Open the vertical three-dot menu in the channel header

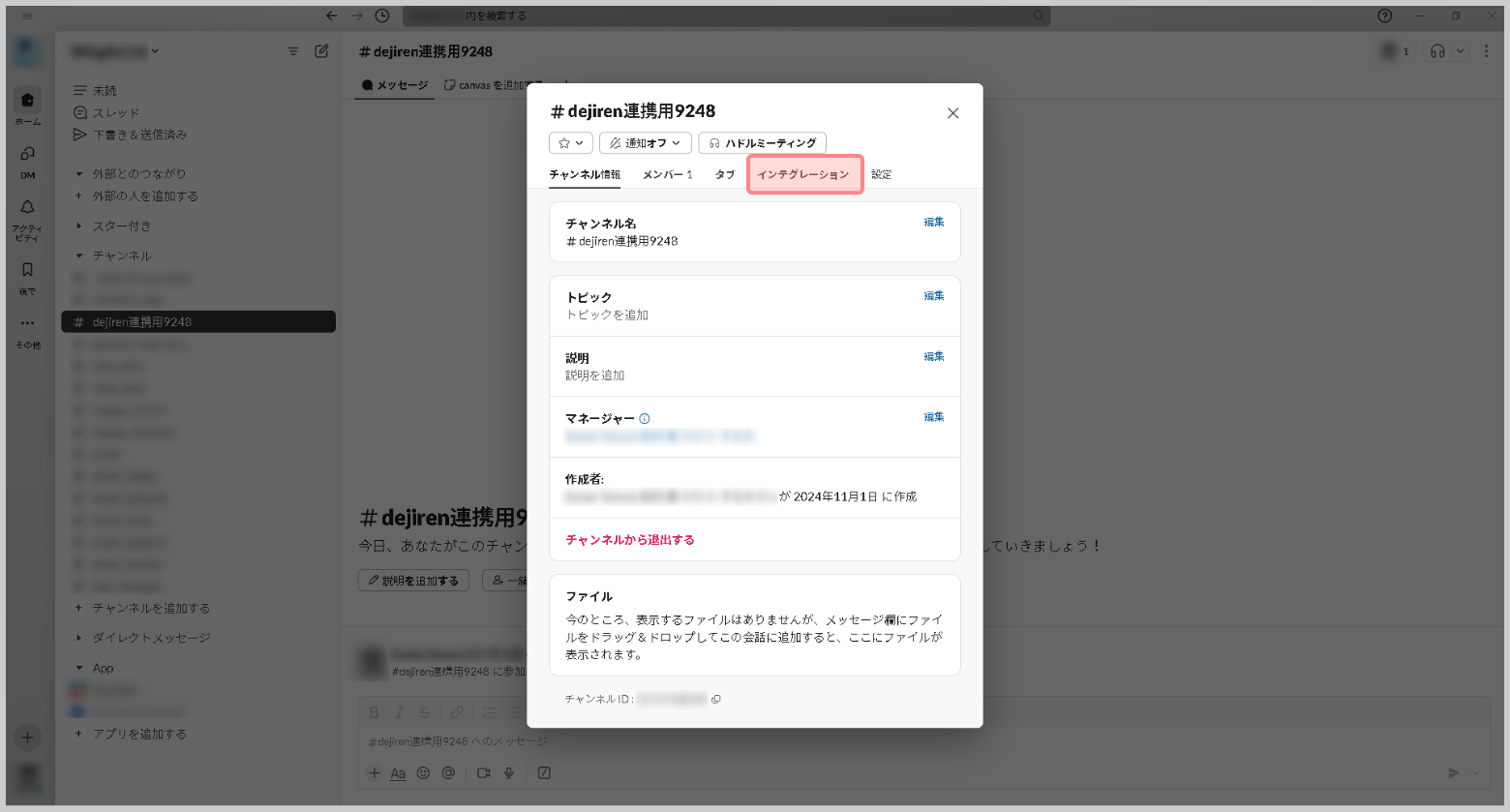(x=1487, y=51)
